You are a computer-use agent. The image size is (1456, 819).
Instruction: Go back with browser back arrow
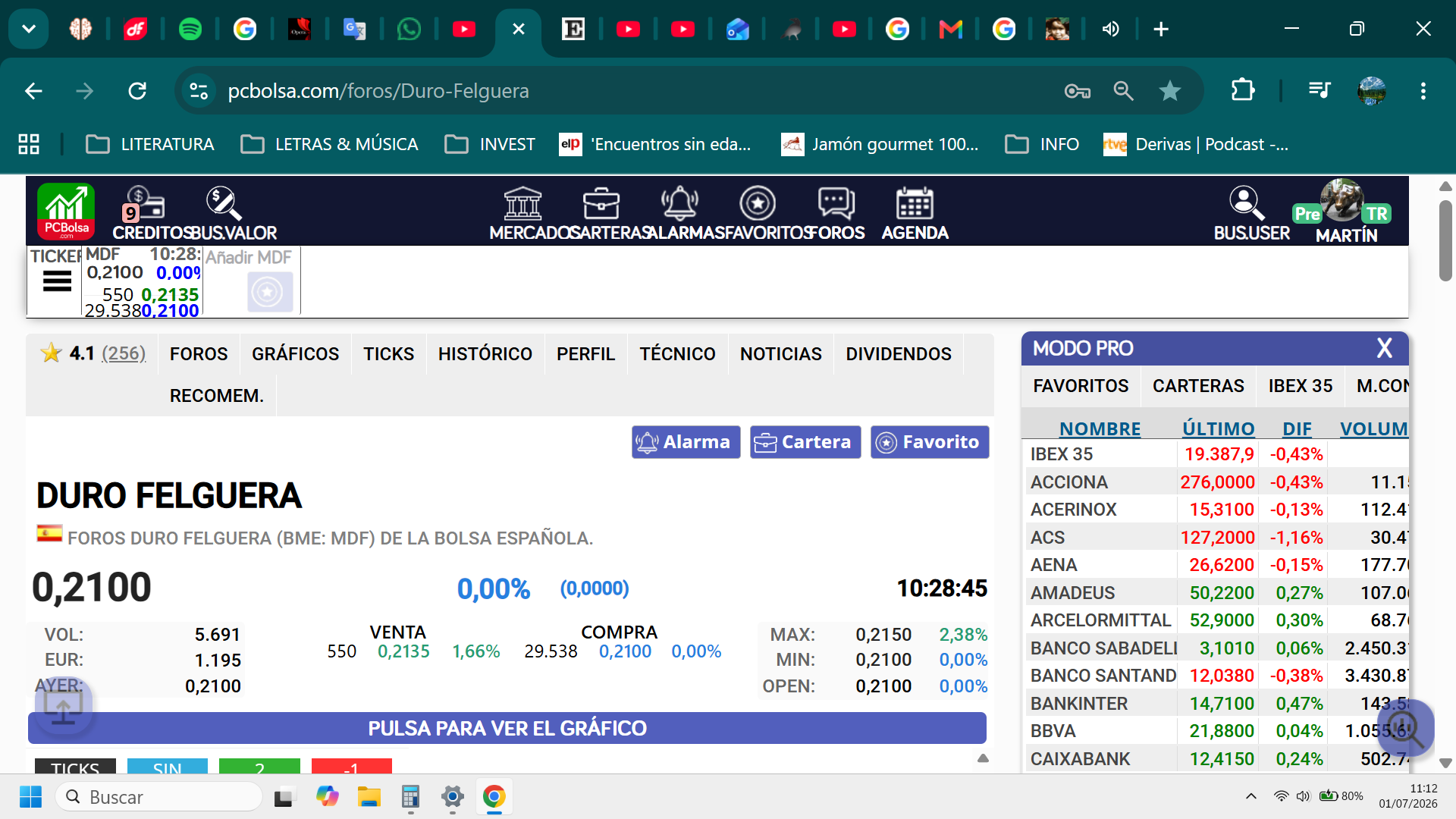(33, 91)
